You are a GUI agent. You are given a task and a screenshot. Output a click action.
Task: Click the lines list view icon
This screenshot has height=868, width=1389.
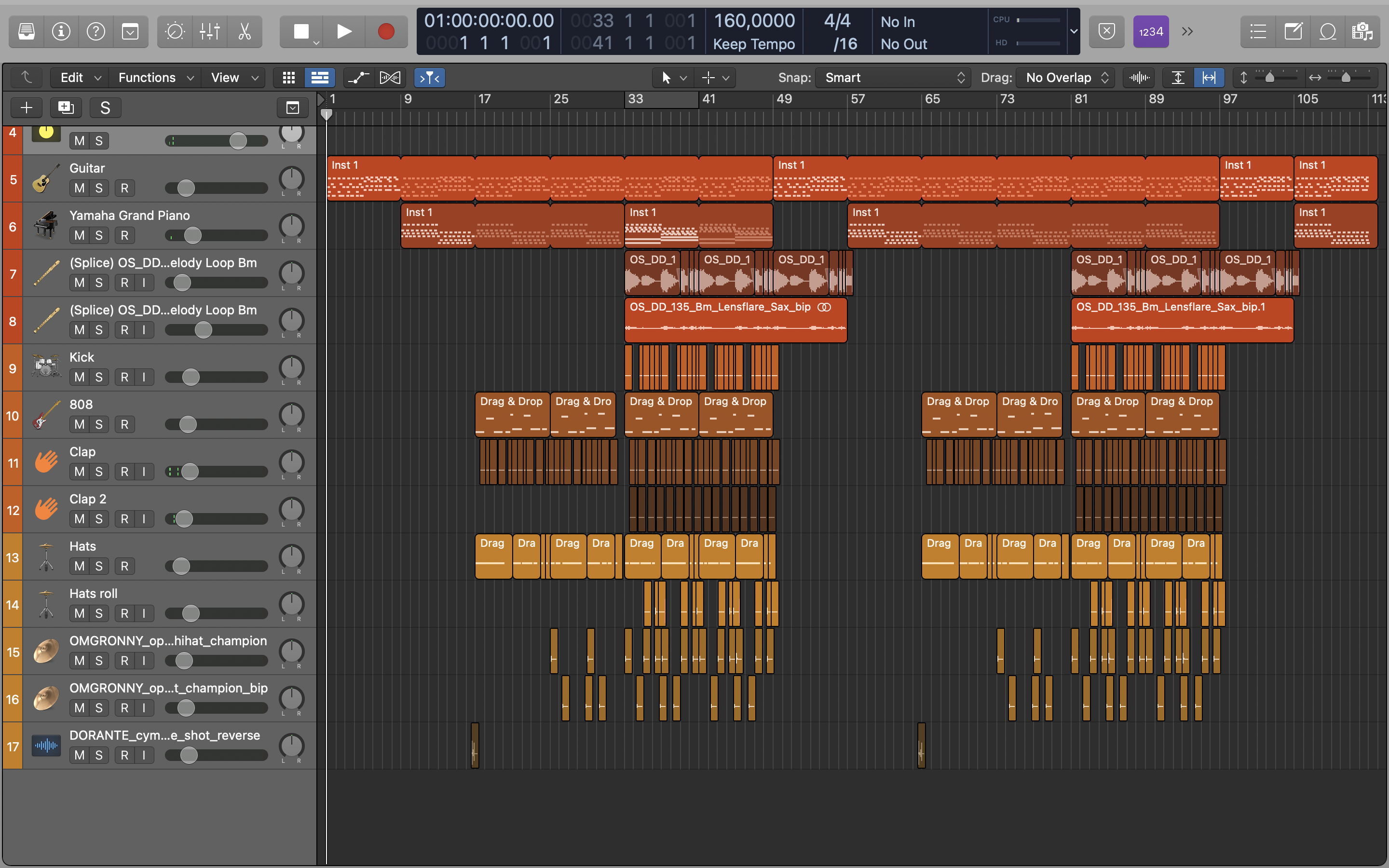320,78
